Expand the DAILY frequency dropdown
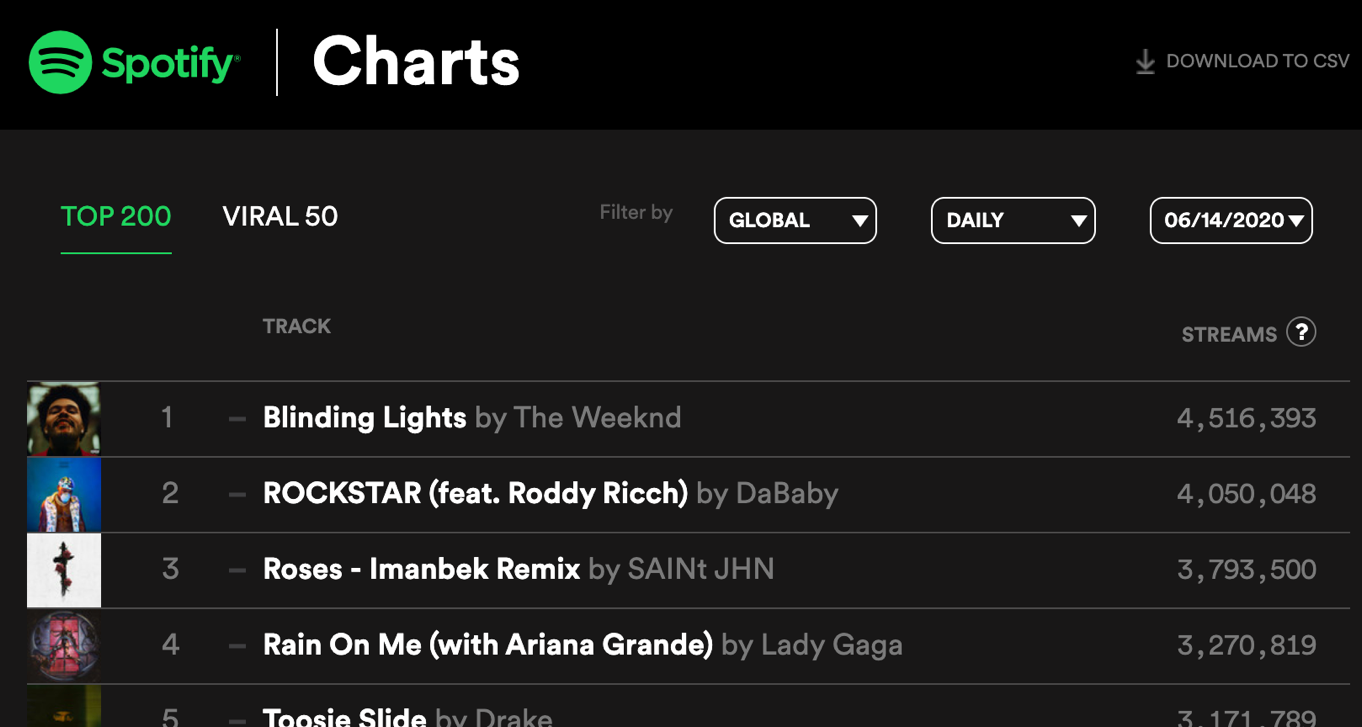The height and width of the screenshot is (727, 1362). 1013,220
